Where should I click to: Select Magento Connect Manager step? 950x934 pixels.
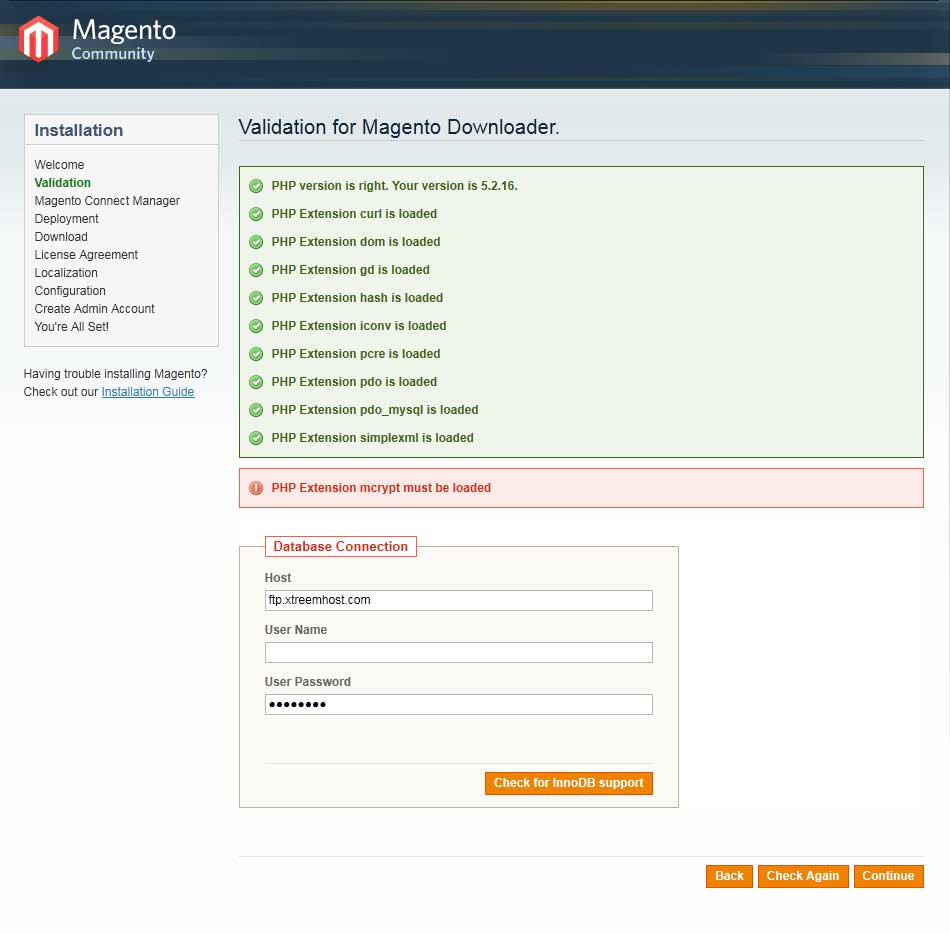107,200
